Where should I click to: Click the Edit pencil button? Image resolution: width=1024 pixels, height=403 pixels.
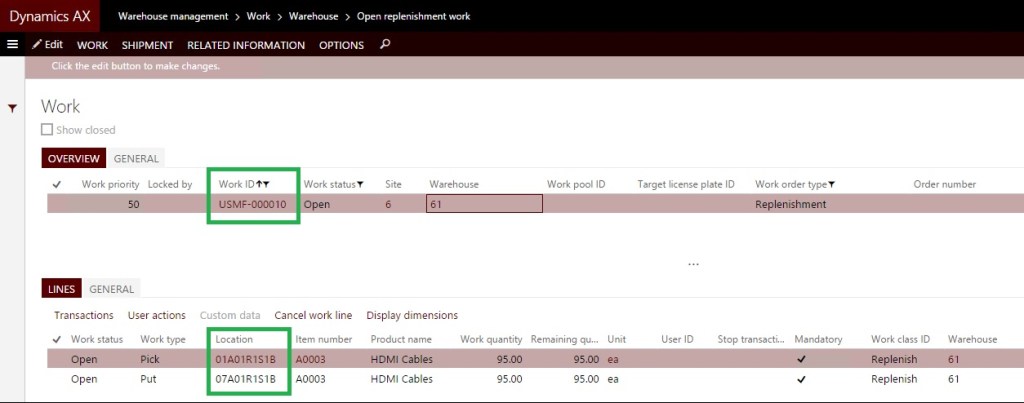click(x=47, y=45)
